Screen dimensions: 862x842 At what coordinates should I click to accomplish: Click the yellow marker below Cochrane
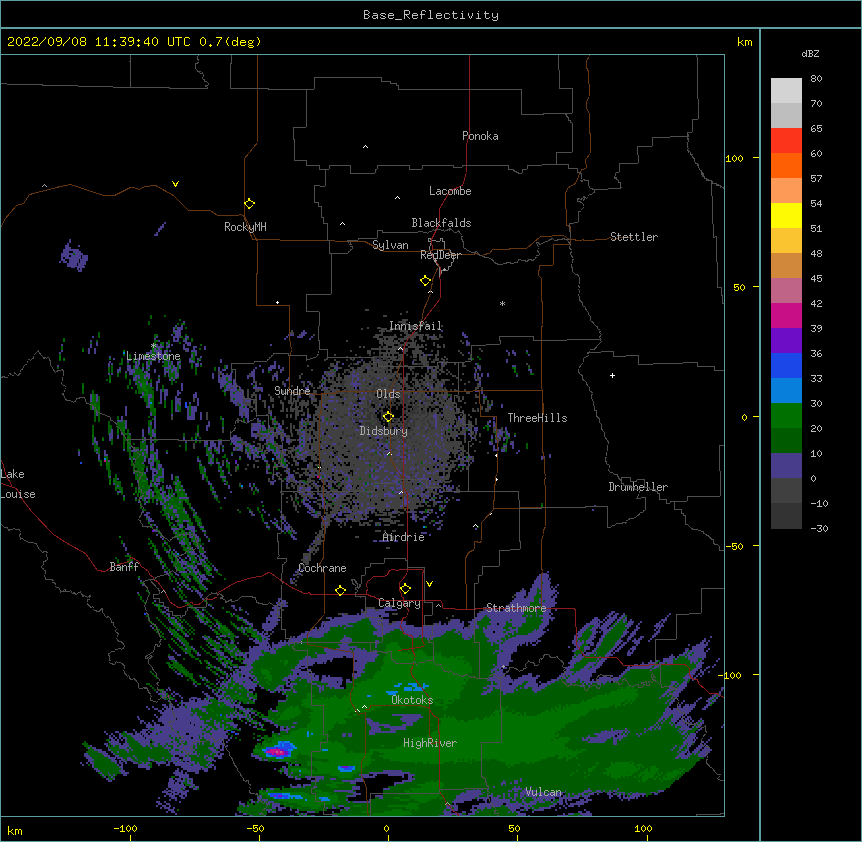click(340, 590)
